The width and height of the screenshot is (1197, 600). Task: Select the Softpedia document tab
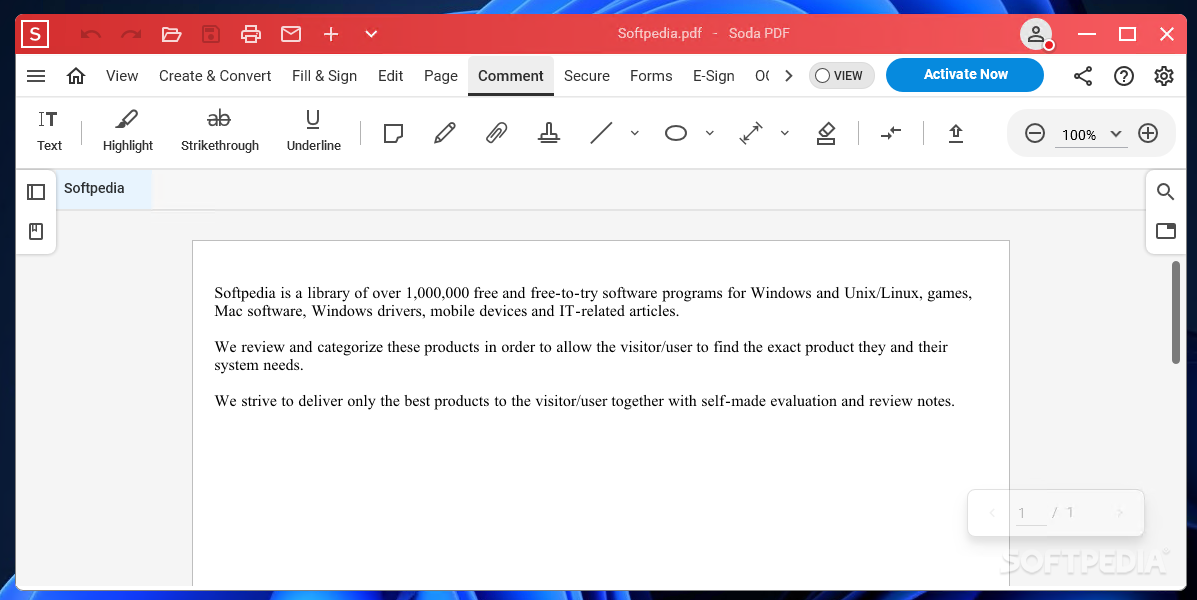105,189
